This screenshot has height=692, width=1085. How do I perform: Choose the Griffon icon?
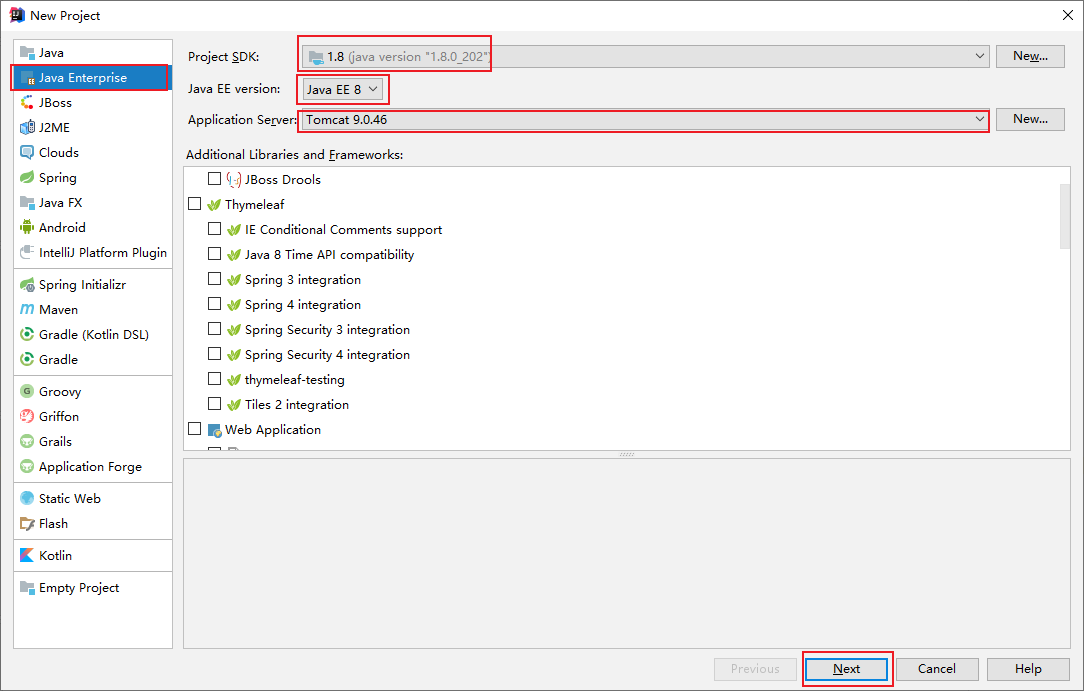point(27,416)
